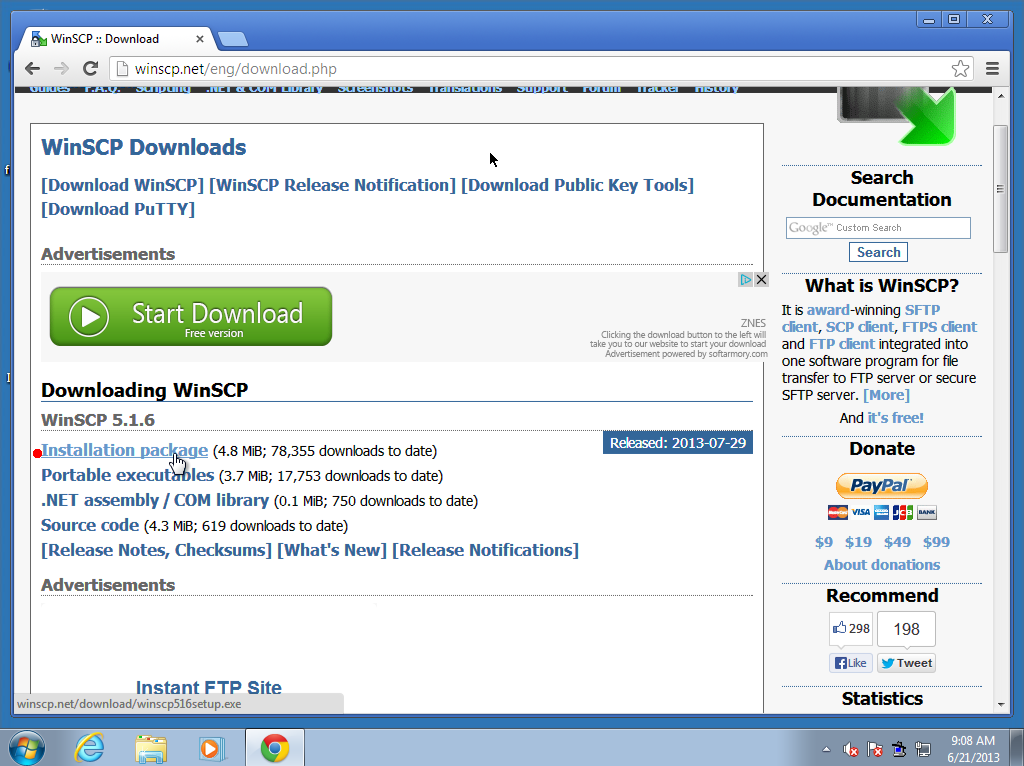Open the [Download PuTTY] link
Image resolution: width=1024 pixels, height=766 pixels.
[118, 210]
